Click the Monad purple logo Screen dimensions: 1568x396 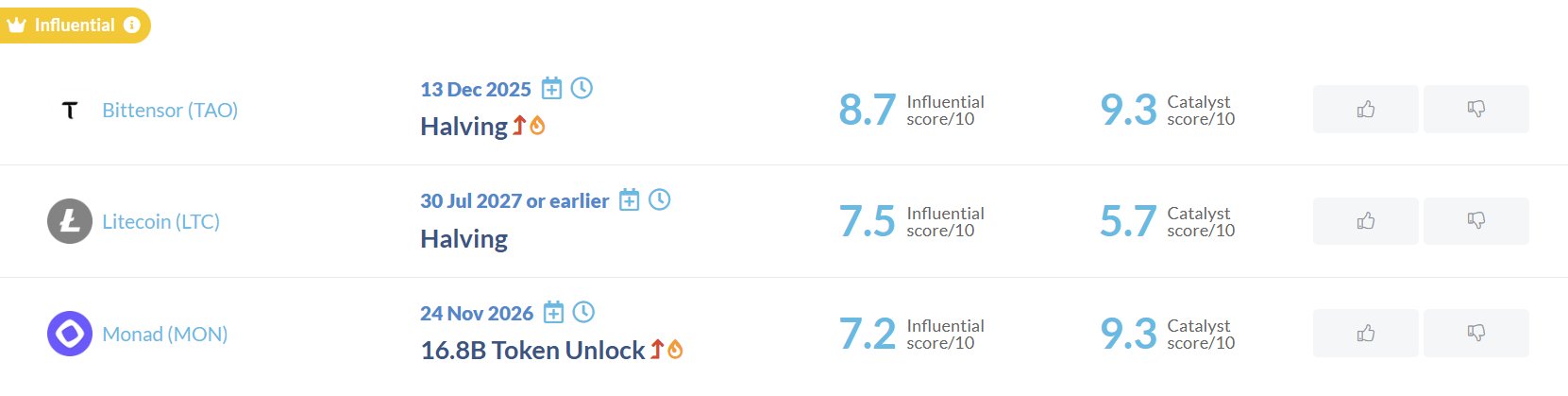70,334
